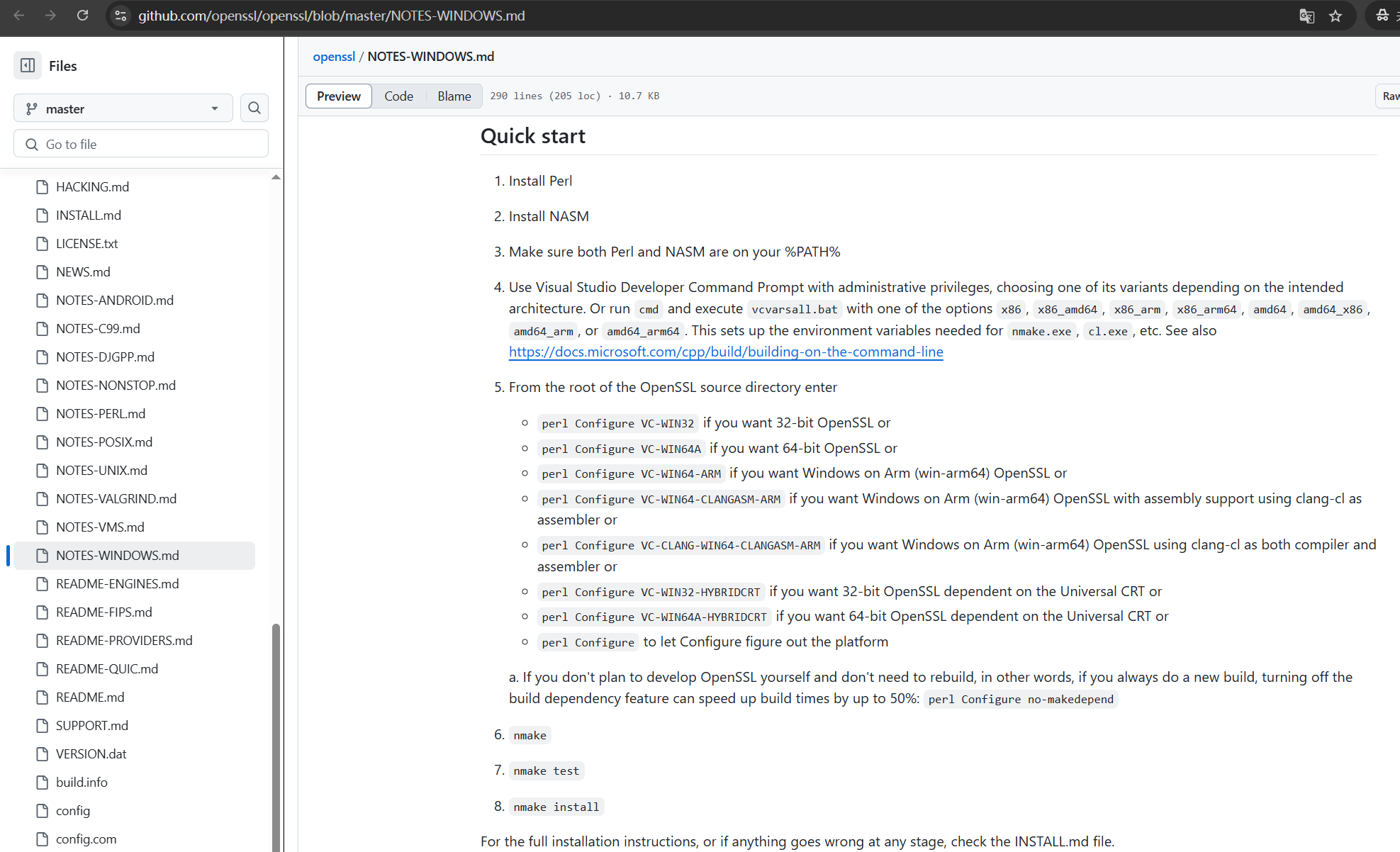This screenshot has width=1400, height=852.
Task: Click the search files magnifier icon
Action: pos(254,108)
